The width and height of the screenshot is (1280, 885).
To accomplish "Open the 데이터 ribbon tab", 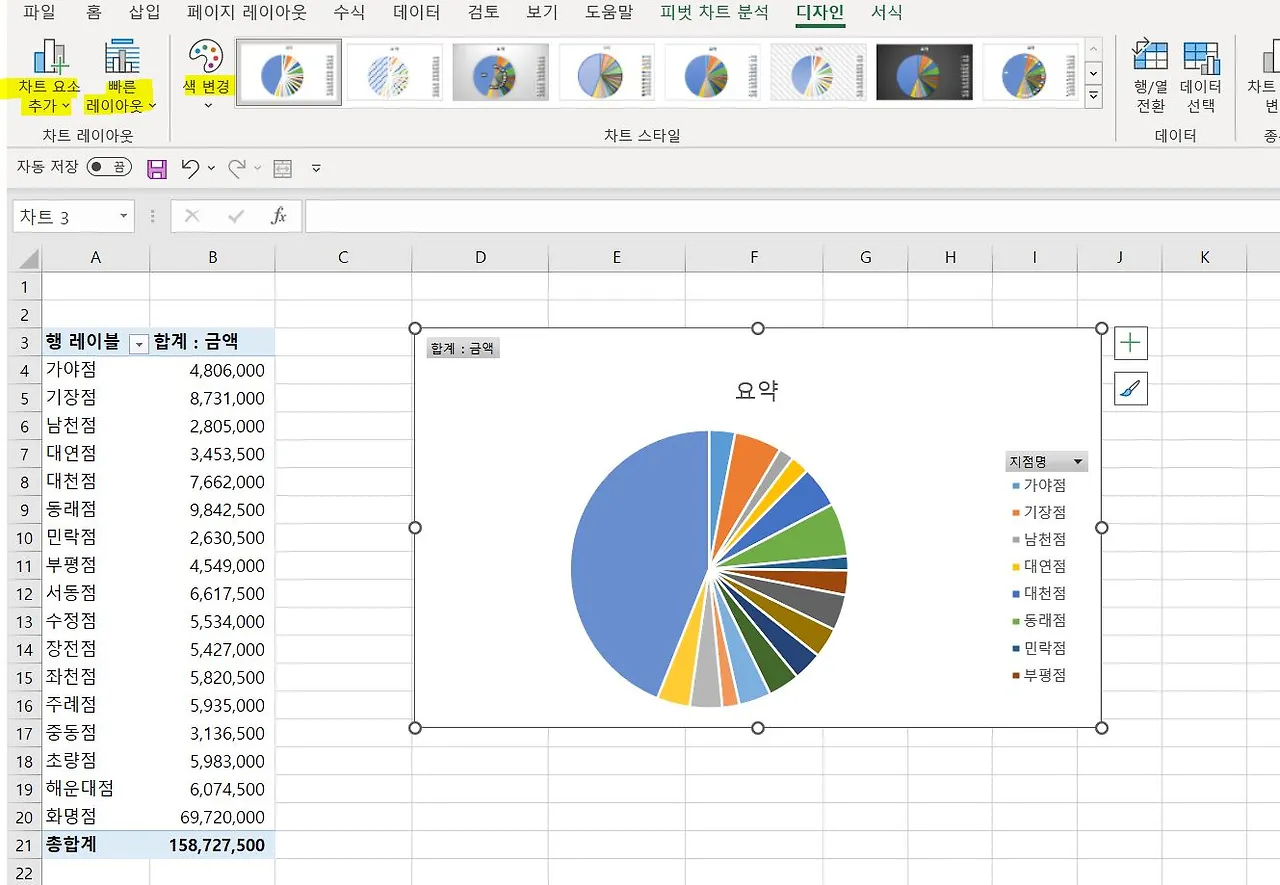I will click(x=417, y=13).
